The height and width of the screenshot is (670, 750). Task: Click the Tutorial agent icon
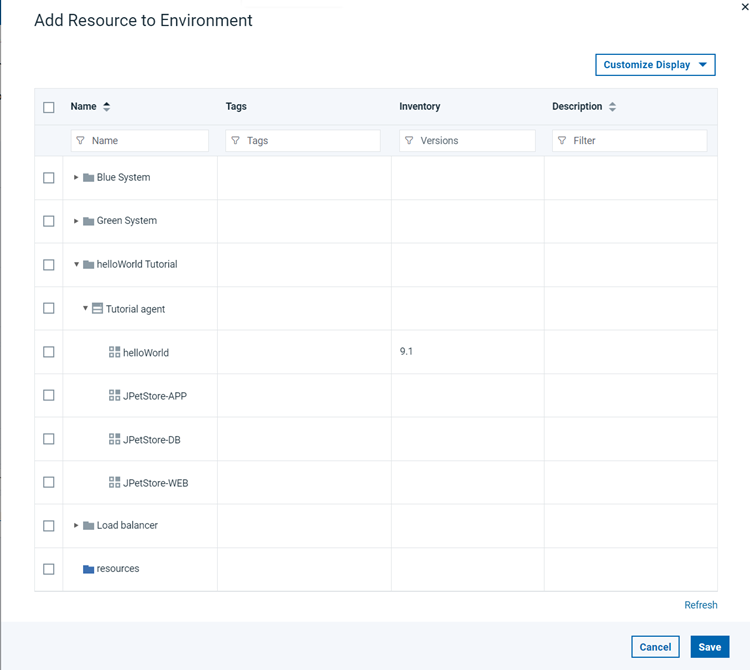click(x=97, y=309)
